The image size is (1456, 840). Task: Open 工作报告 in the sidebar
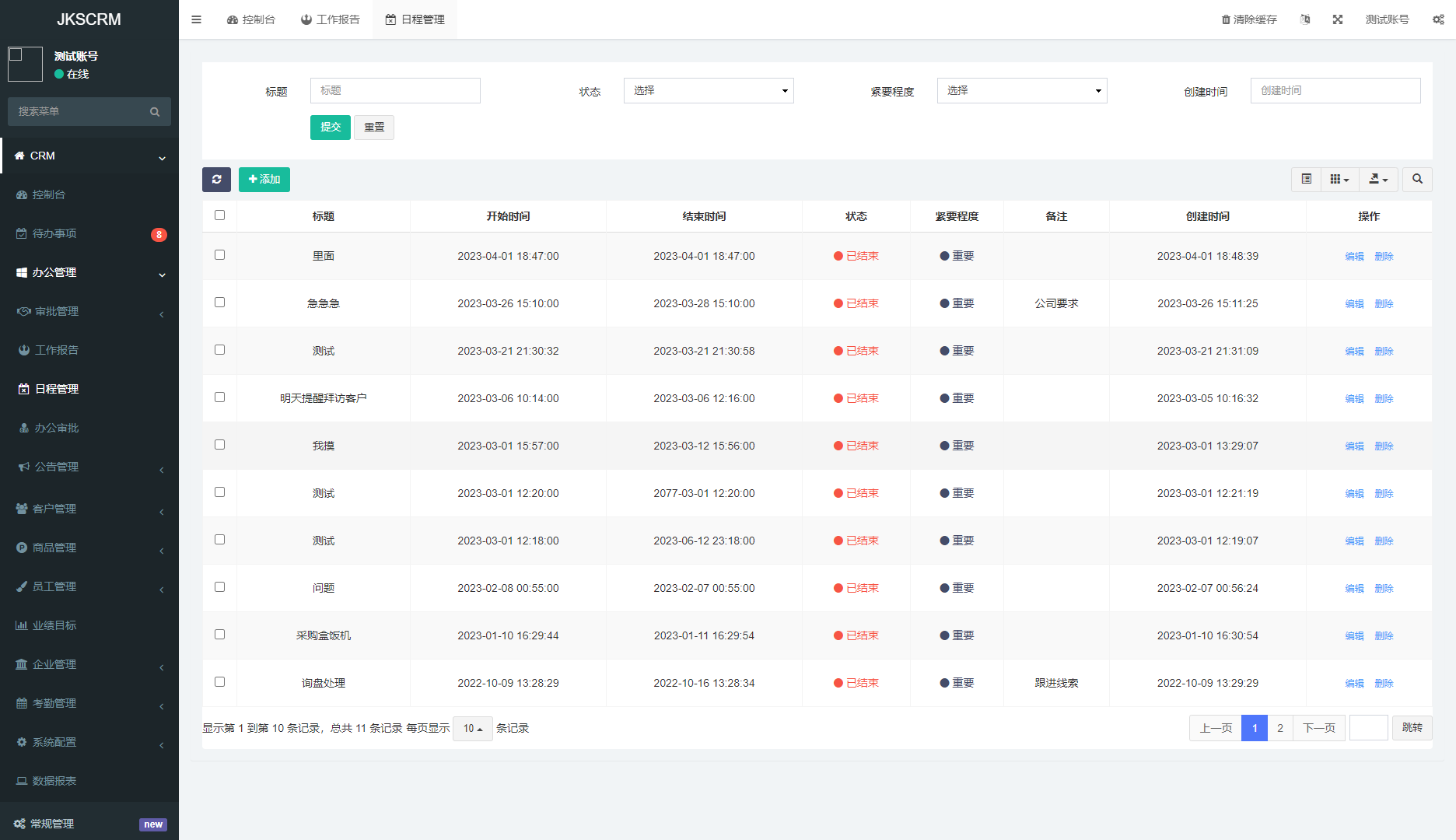(x=89, y=350)
